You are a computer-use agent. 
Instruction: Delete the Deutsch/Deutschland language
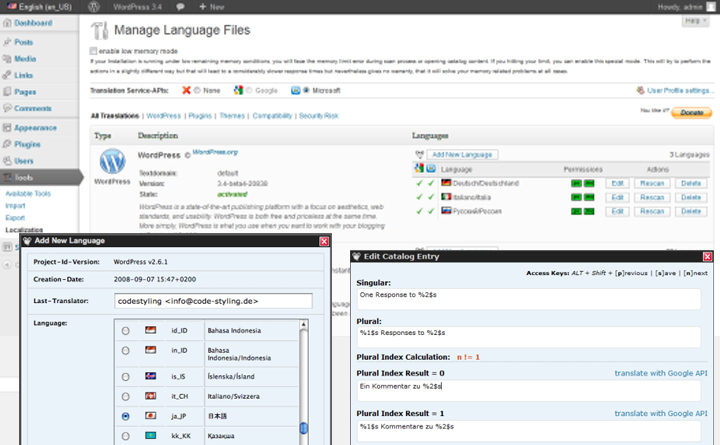(691, 183)
